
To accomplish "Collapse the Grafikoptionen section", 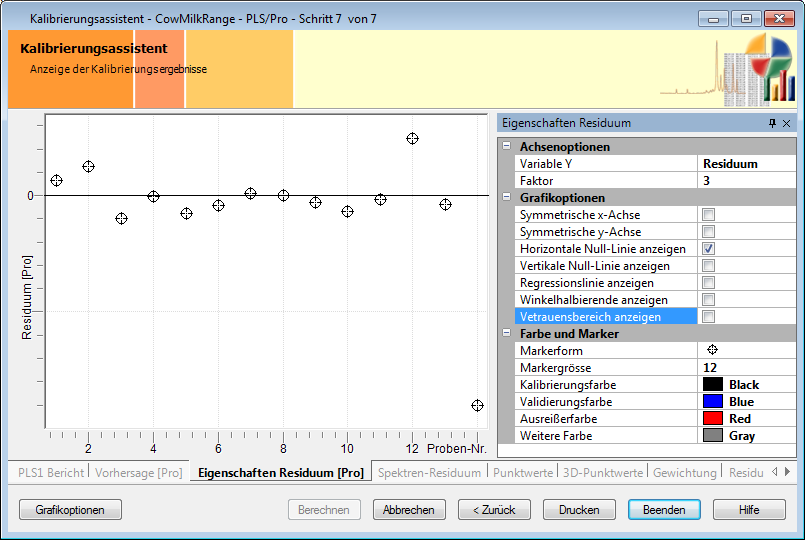I will (507, 198).
